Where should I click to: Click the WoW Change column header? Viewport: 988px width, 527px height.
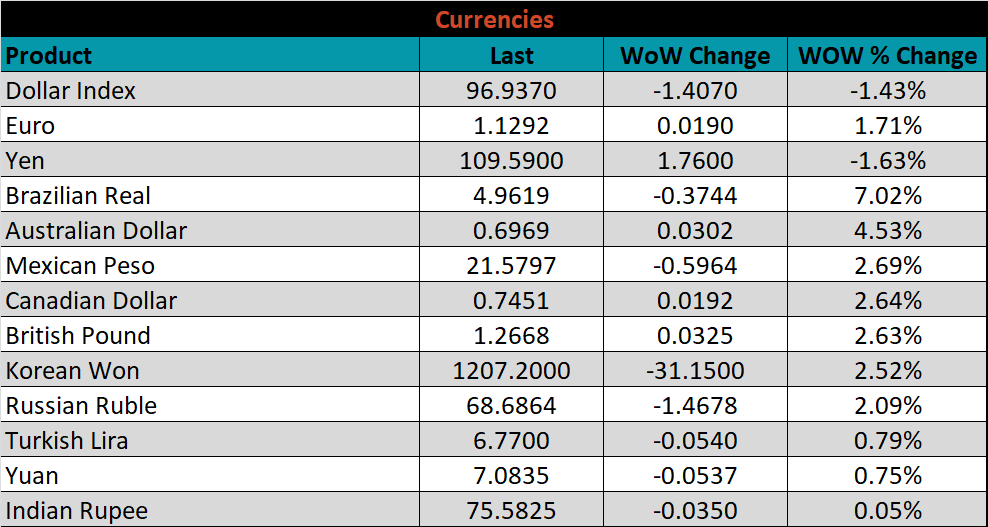[695, 56]
